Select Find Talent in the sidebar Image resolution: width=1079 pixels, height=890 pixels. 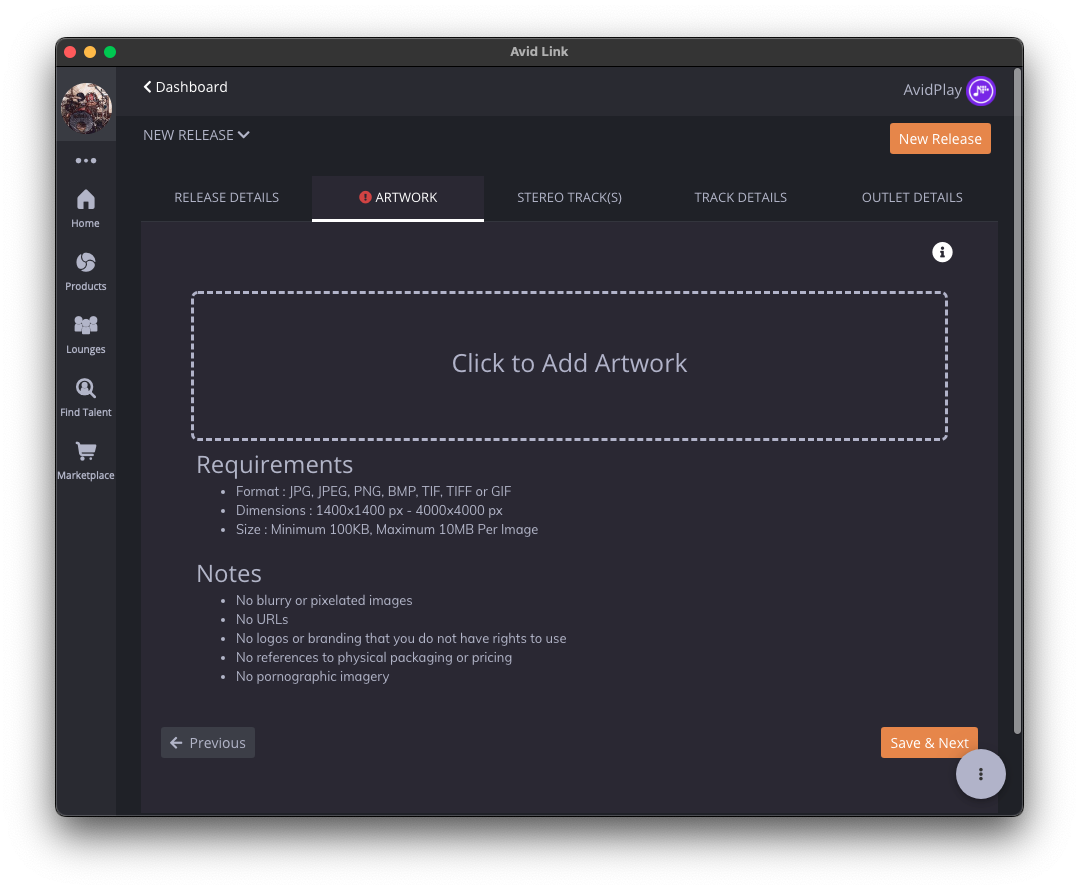[85, 394]
